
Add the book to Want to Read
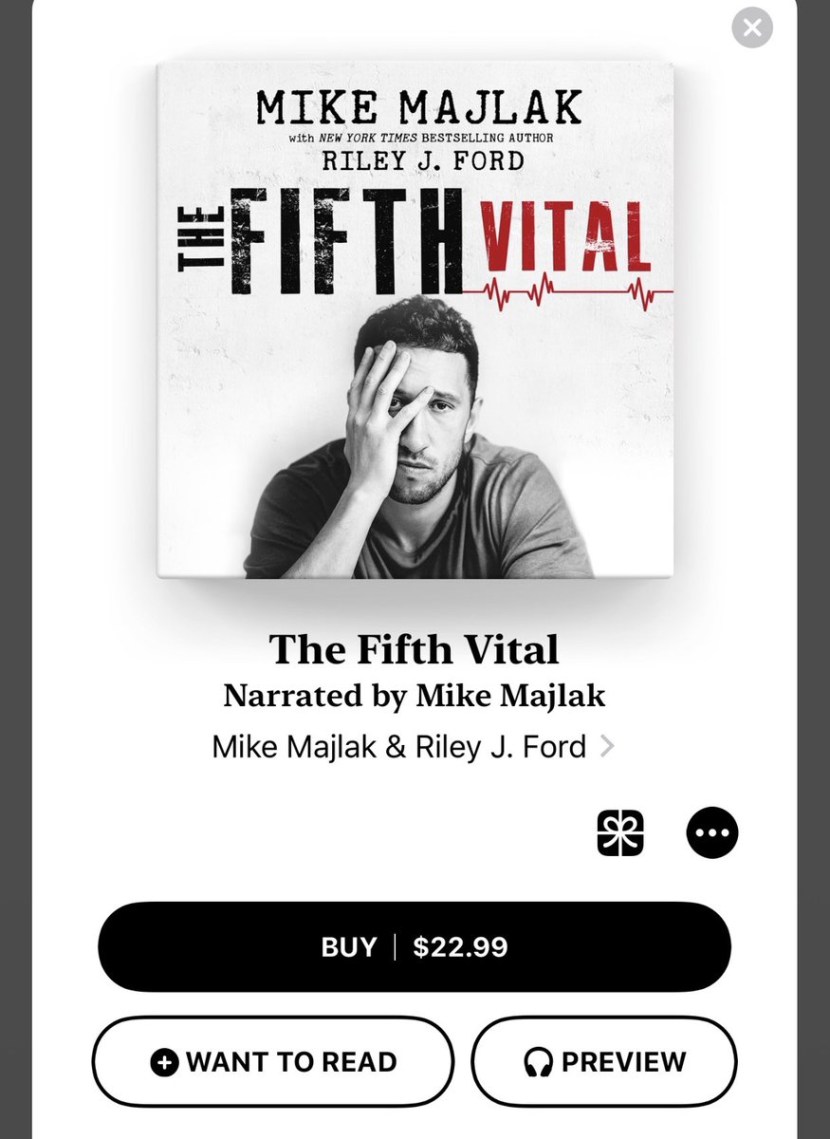[x=273, y=1061]
